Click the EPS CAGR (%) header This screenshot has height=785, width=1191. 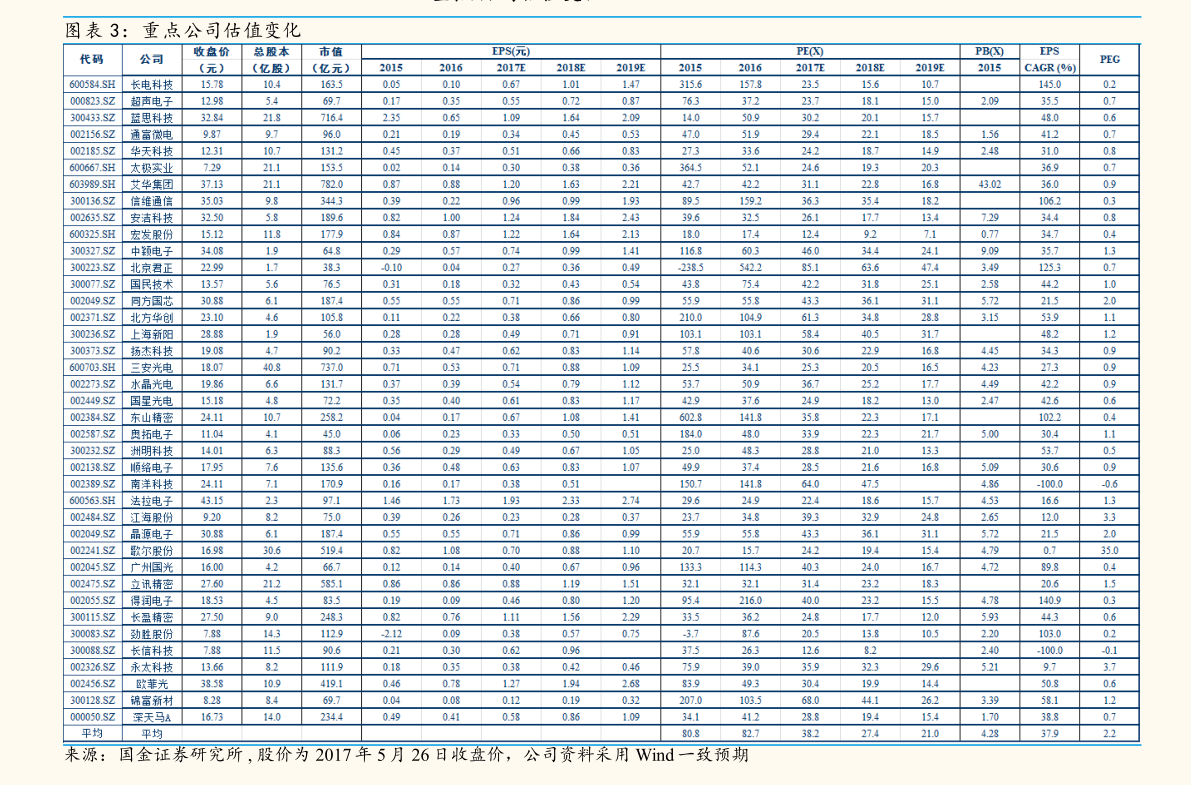click(1049, 59)
